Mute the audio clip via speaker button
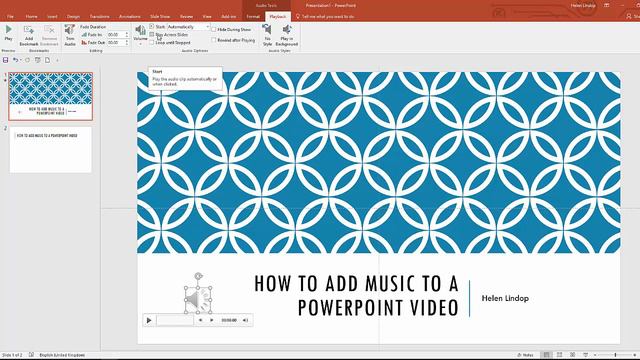Image resolution: width=640 pixels, height=360 pixels. pos(245,320)
